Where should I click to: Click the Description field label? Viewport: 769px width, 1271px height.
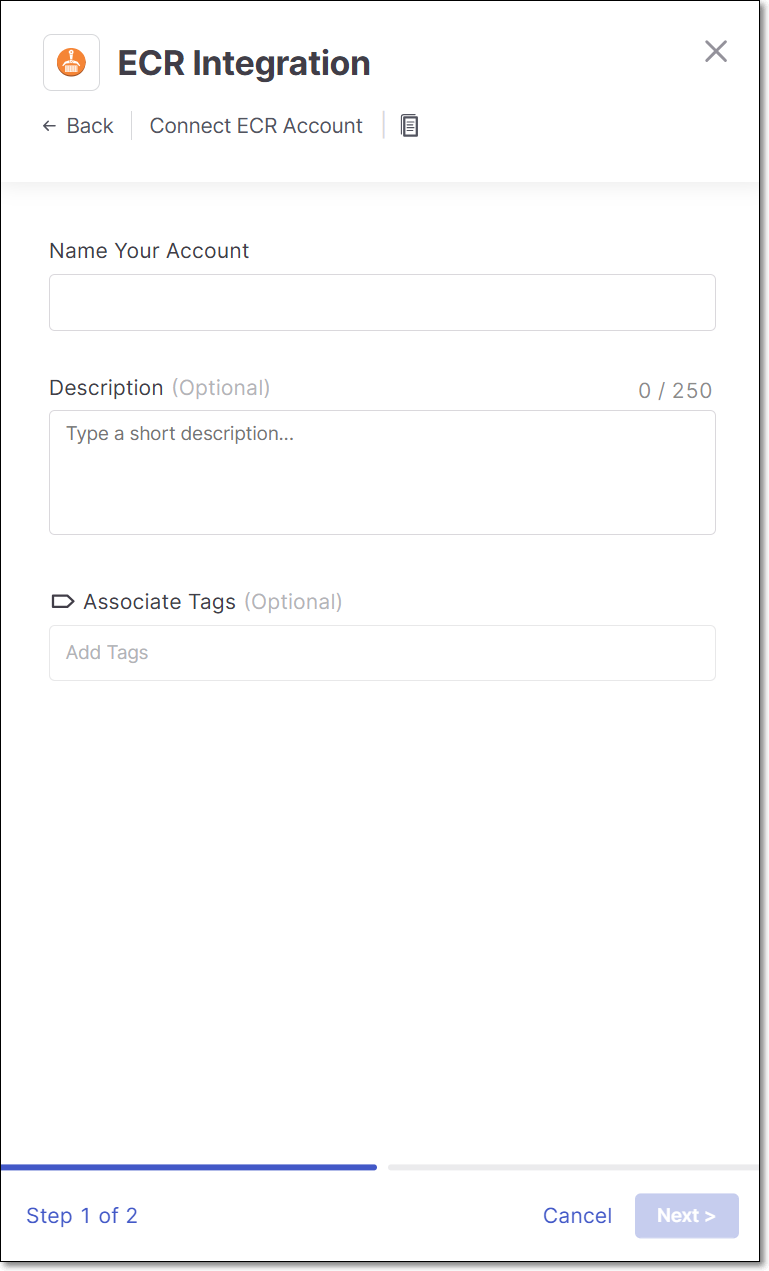click(x=106, y=388)
